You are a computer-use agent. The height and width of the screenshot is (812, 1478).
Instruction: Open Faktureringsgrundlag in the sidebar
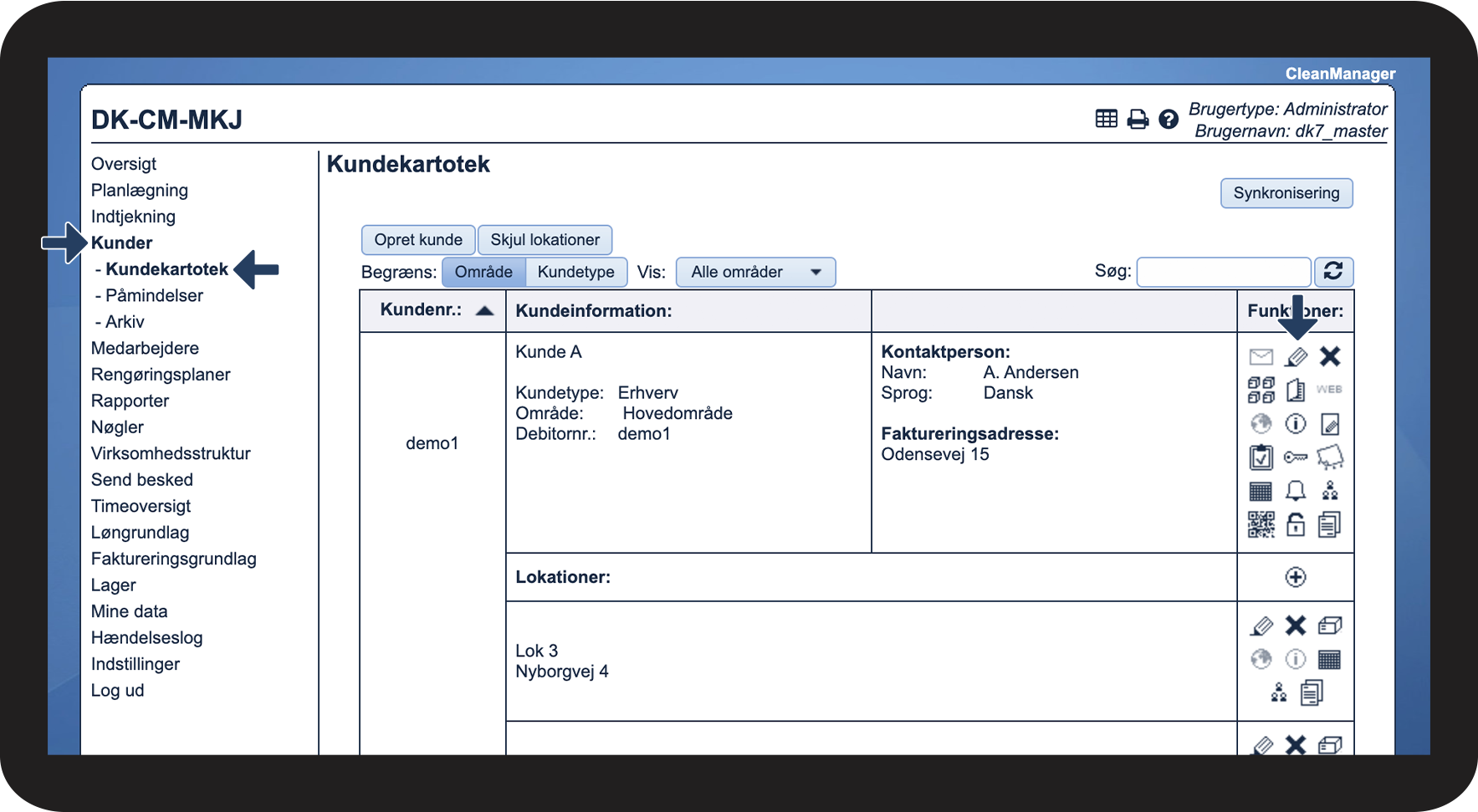point(174,559)
